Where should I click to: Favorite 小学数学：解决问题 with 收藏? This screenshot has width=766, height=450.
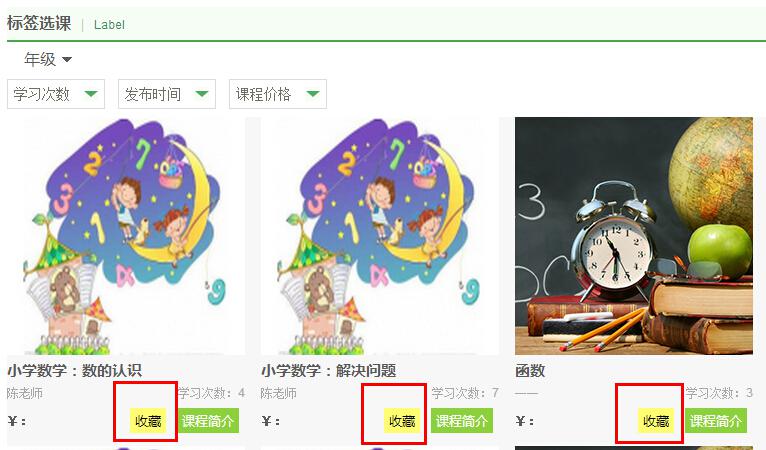[402, 421]
